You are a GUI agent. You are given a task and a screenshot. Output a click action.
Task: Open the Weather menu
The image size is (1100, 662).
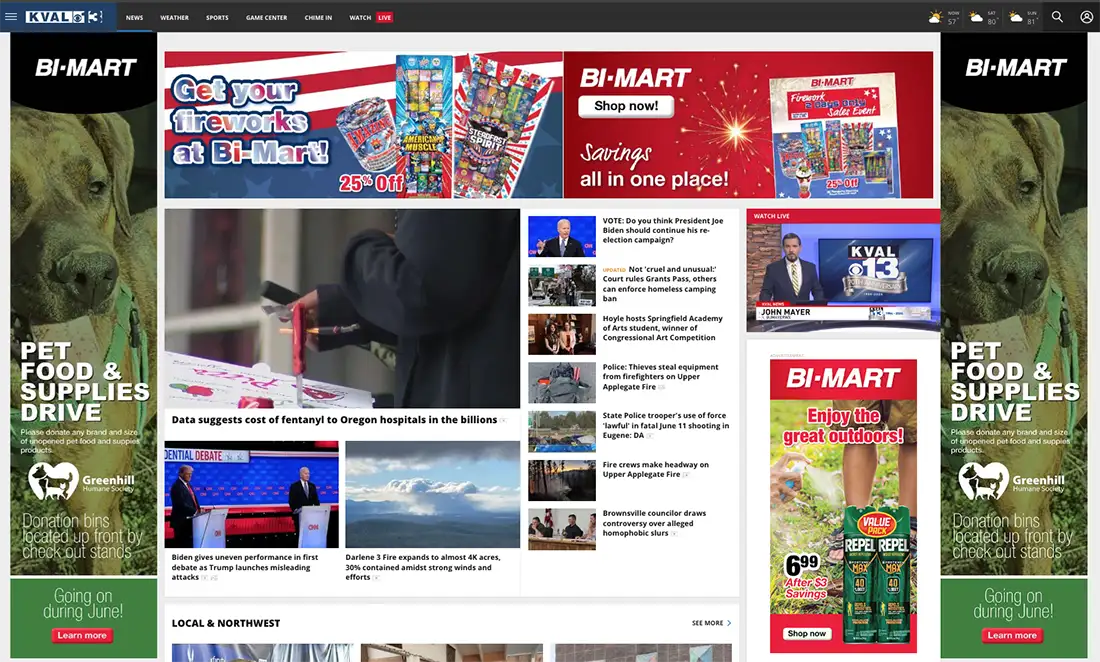pos(174,18)
